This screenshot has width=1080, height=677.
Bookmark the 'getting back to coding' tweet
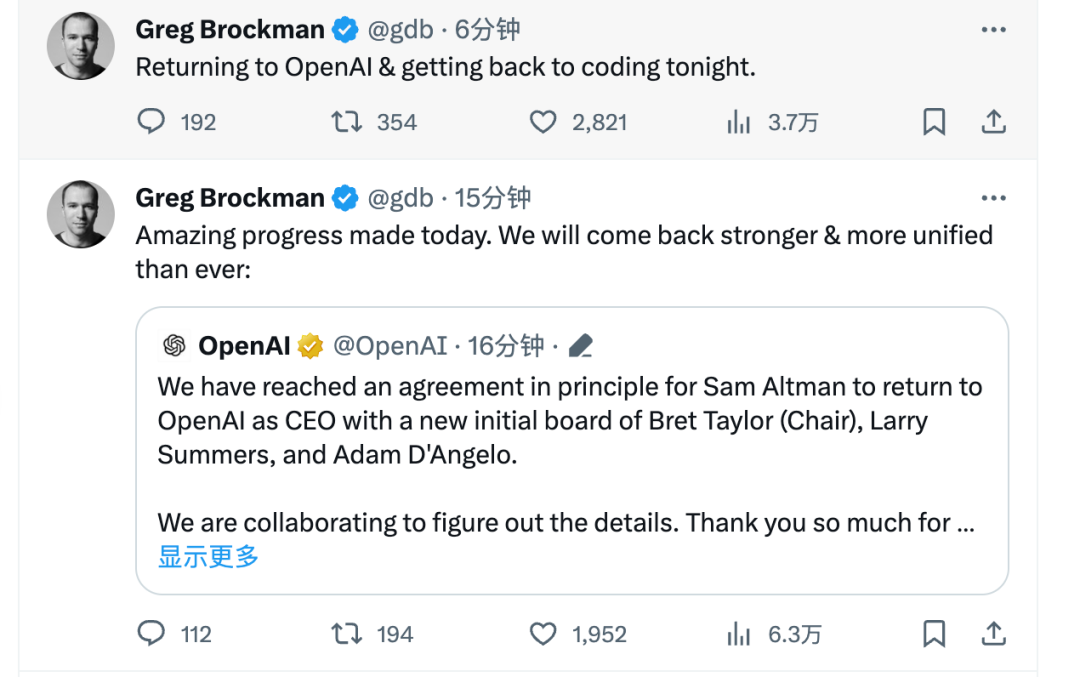click(934, 122)
